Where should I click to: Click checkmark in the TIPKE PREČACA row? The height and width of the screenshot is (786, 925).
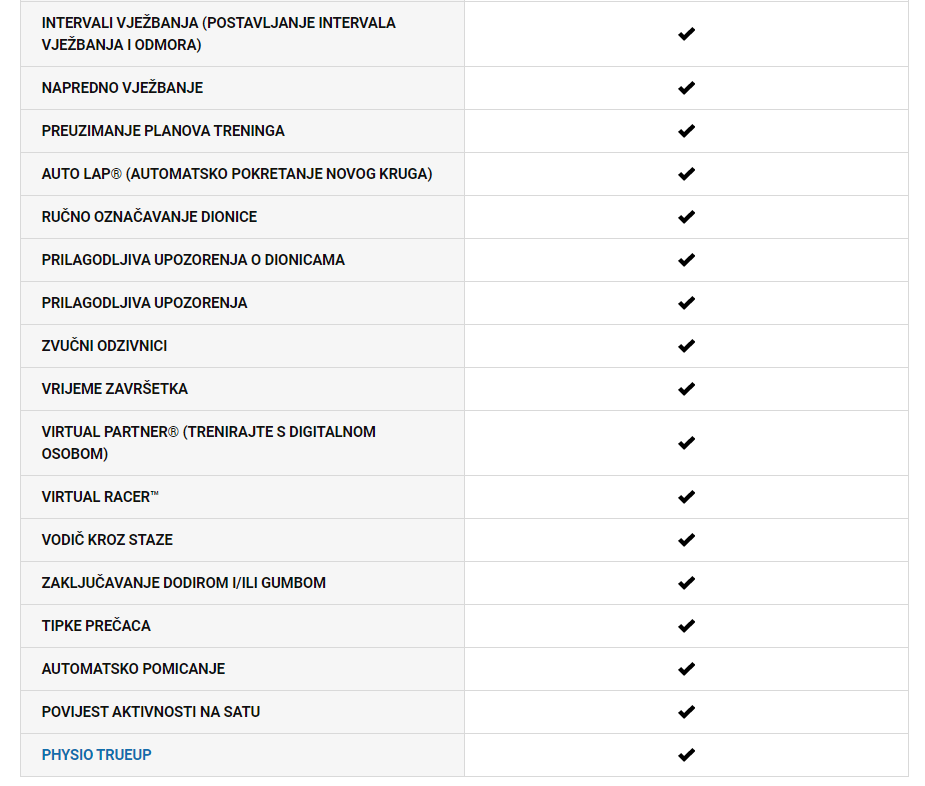coord(686,626)
